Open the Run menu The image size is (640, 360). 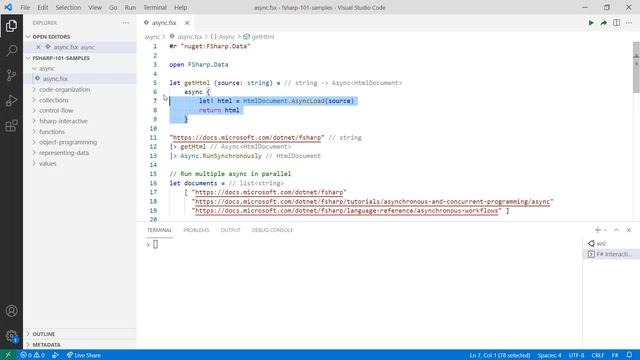click(130, 7)
